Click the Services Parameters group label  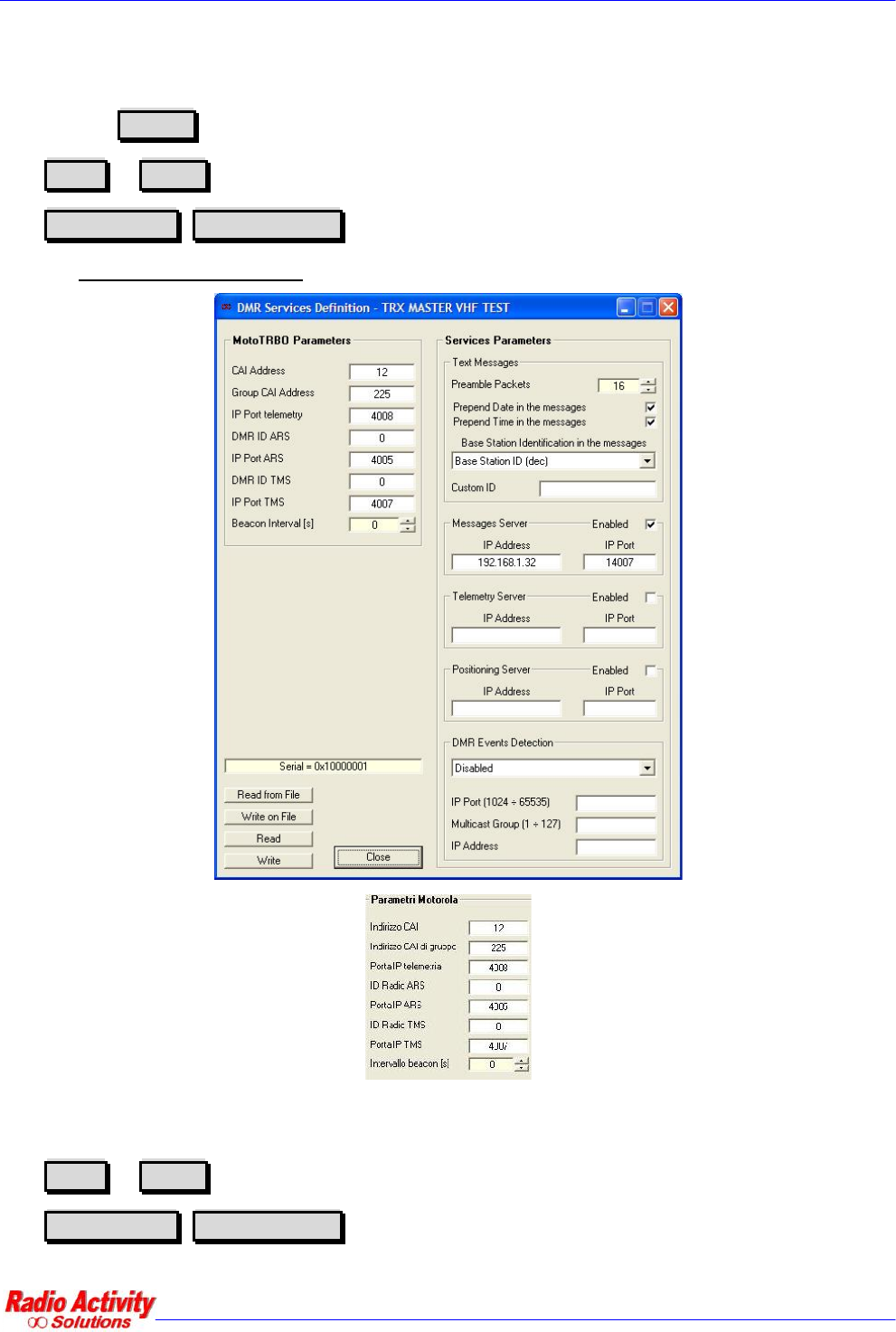(x=497, y=341)
